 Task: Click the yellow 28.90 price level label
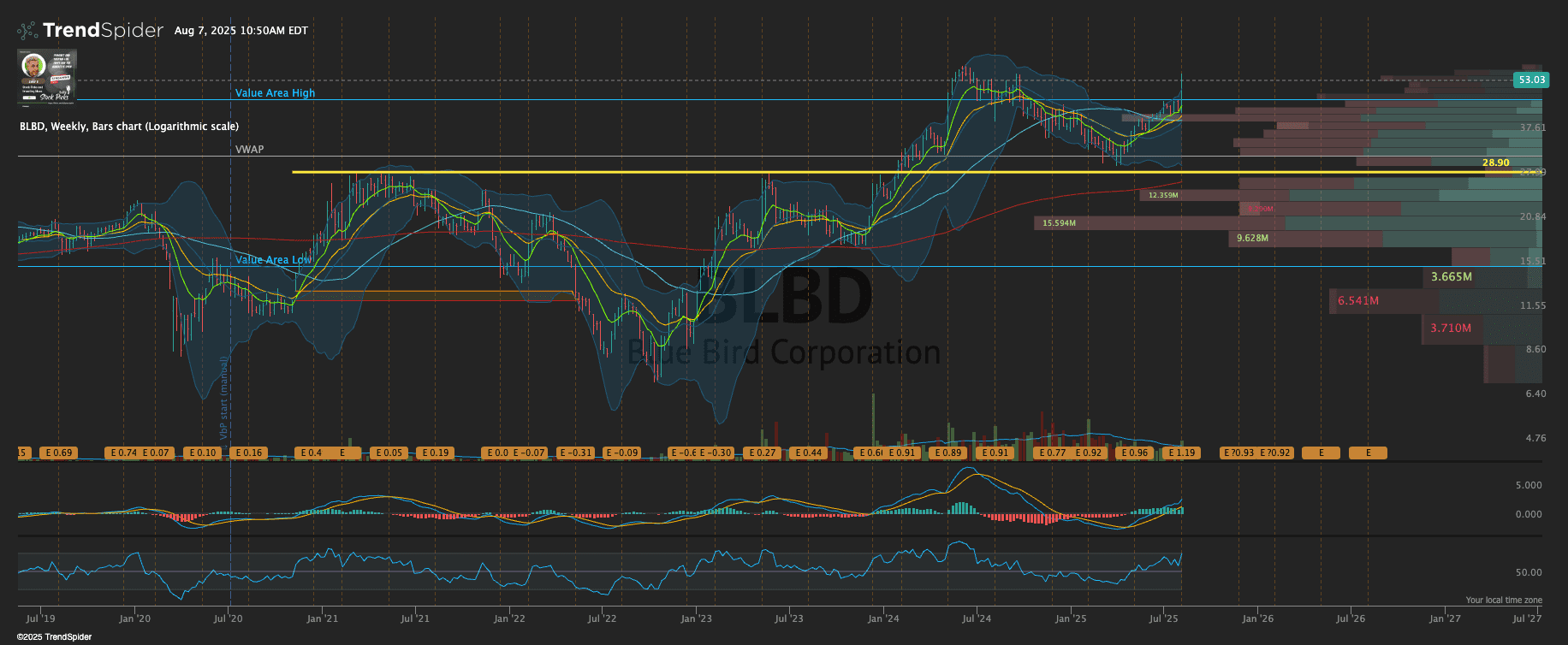pyautogui.click(x=1496, y=163)
